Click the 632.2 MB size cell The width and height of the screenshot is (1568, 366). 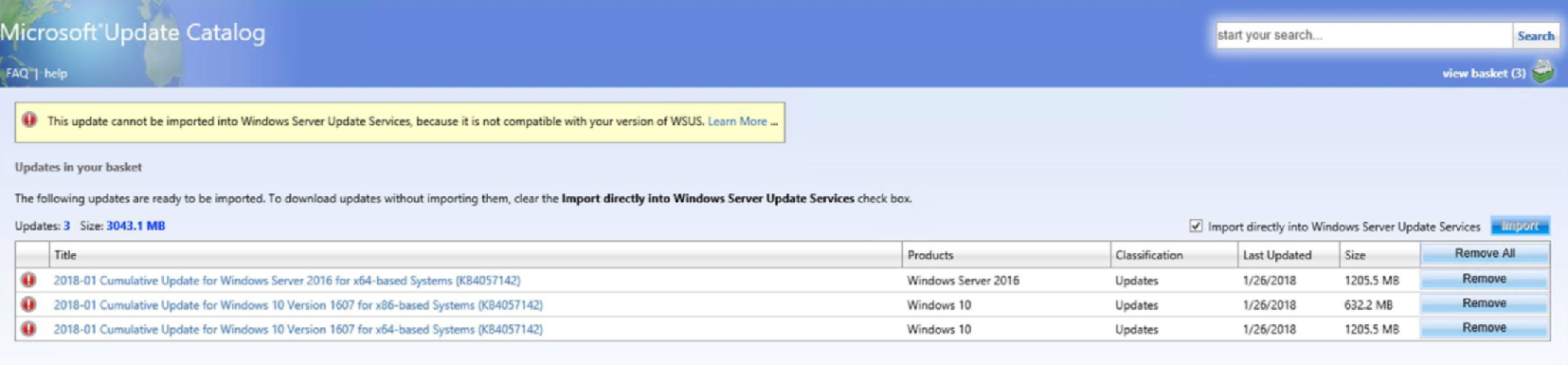tap(1368, 305)
